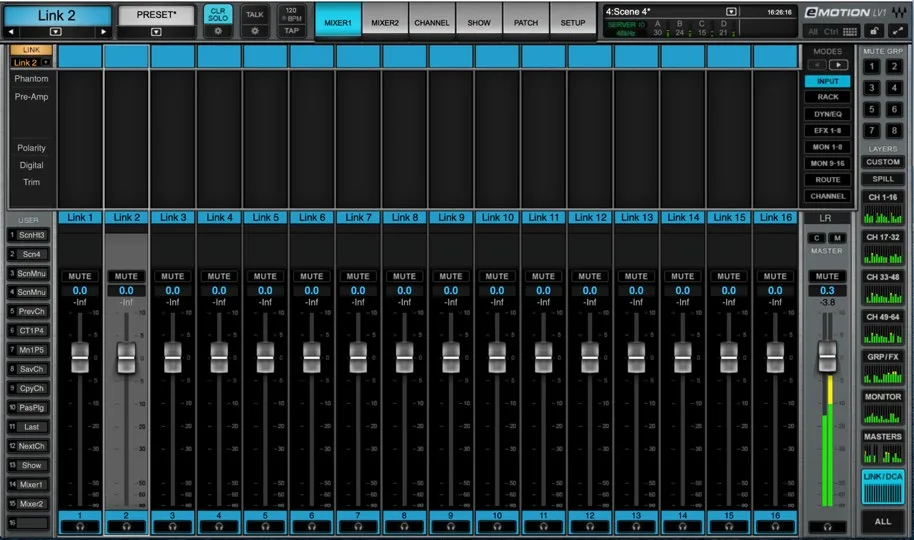Switch to the MIXER2 tab
Image resolution: width=914 pixels, height=540 pixels.
pos(385,23)
